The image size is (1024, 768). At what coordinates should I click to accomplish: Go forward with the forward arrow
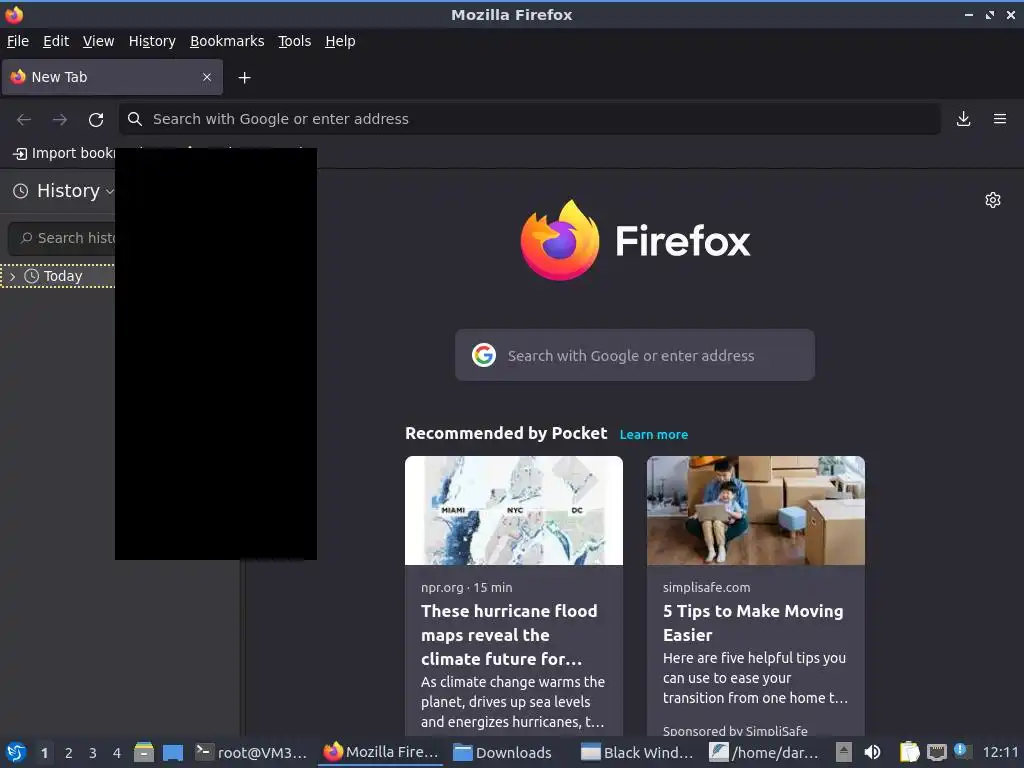point(59,120)
